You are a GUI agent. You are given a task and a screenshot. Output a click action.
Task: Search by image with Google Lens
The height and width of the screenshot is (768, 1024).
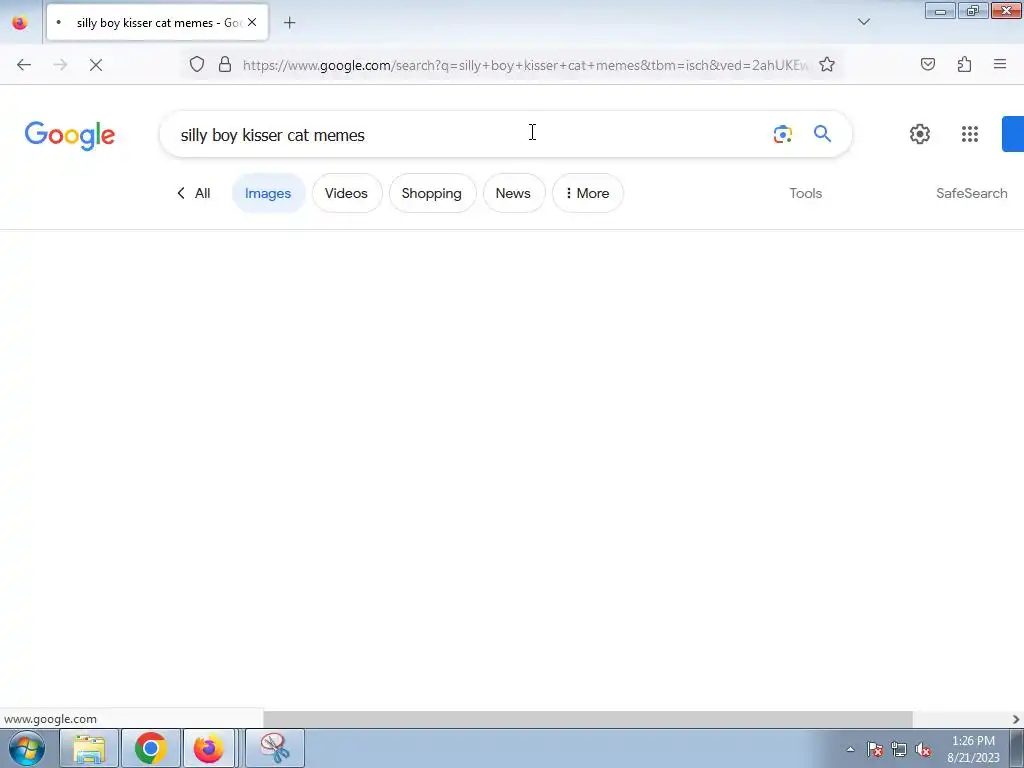782,134
